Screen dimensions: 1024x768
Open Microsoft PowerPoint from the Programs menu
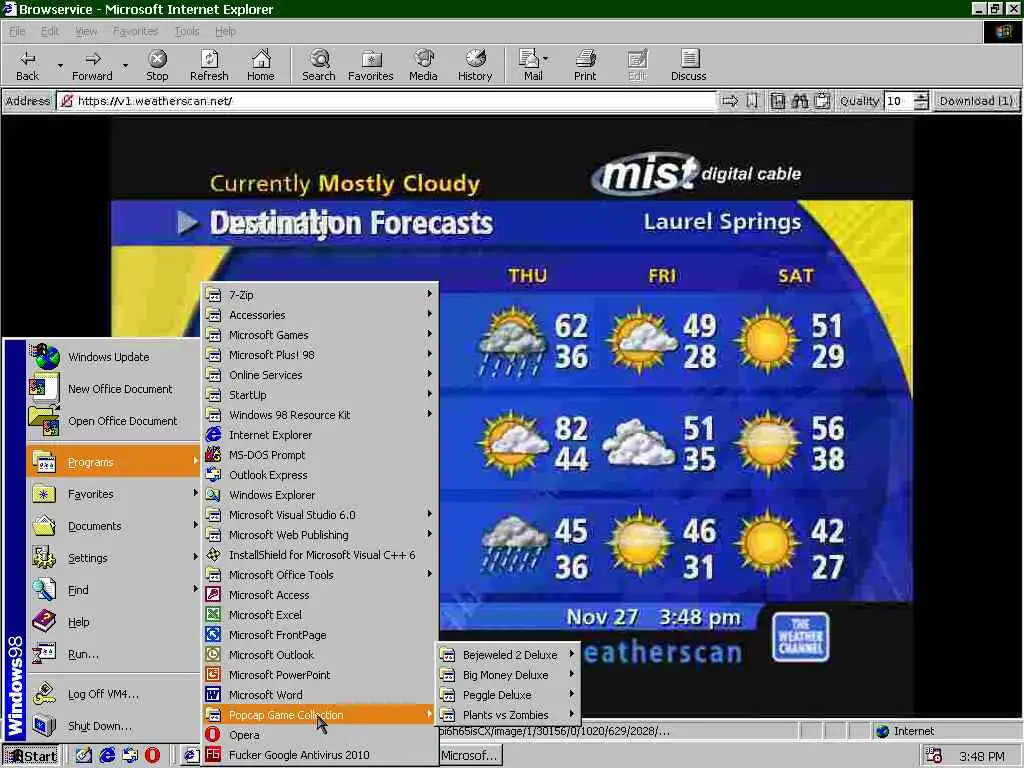(320, 675)
